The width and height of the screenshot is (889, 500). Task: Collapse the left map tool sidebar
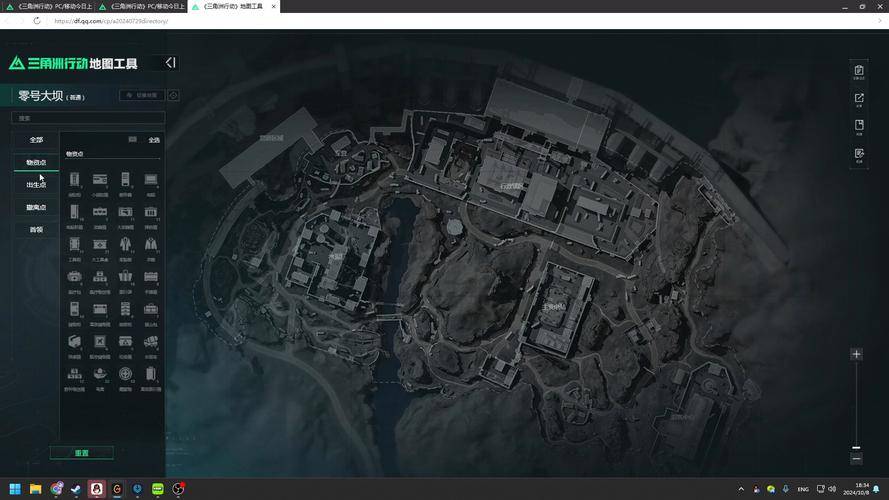click(171, 62)
